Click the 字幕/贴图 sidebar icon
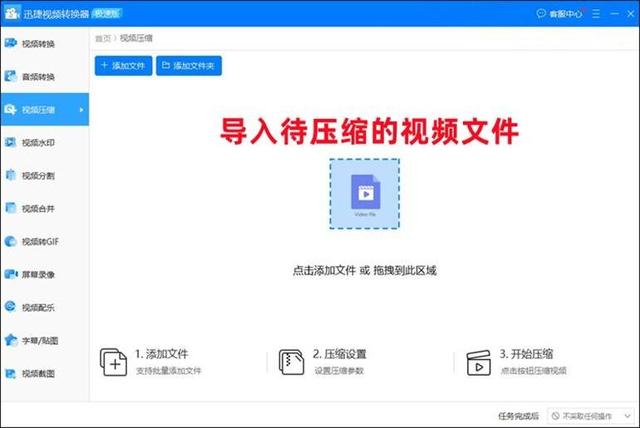This screenshot has height=428, width=640. pyautogui.click(x=11, y=340)
